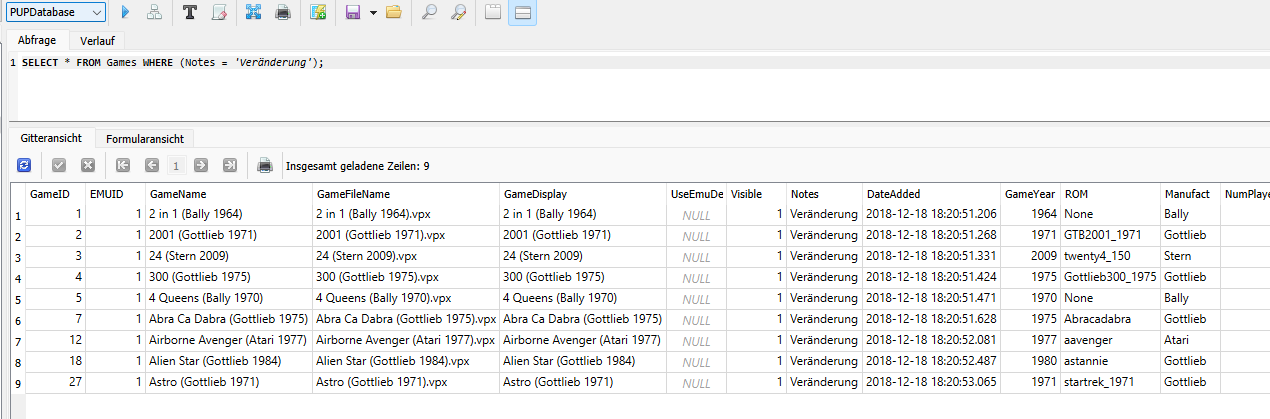Open the PUPDatabase dropdown

coord(57,12)
